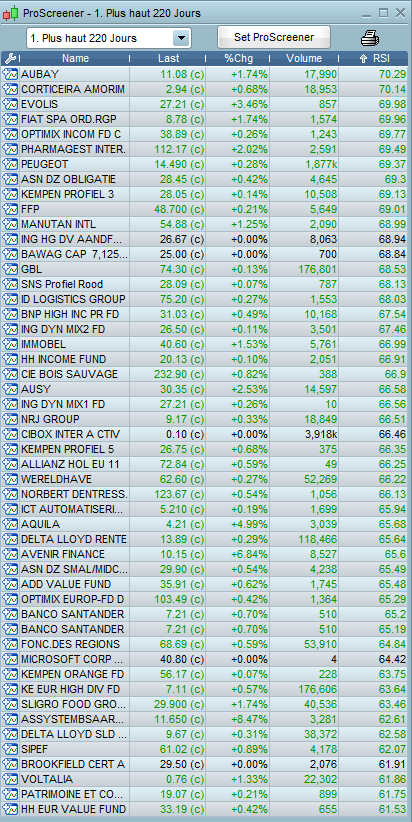Select the BAWAG CAP 7,125... row name
This screenshot has width=412, height=822.
(74, 254)
